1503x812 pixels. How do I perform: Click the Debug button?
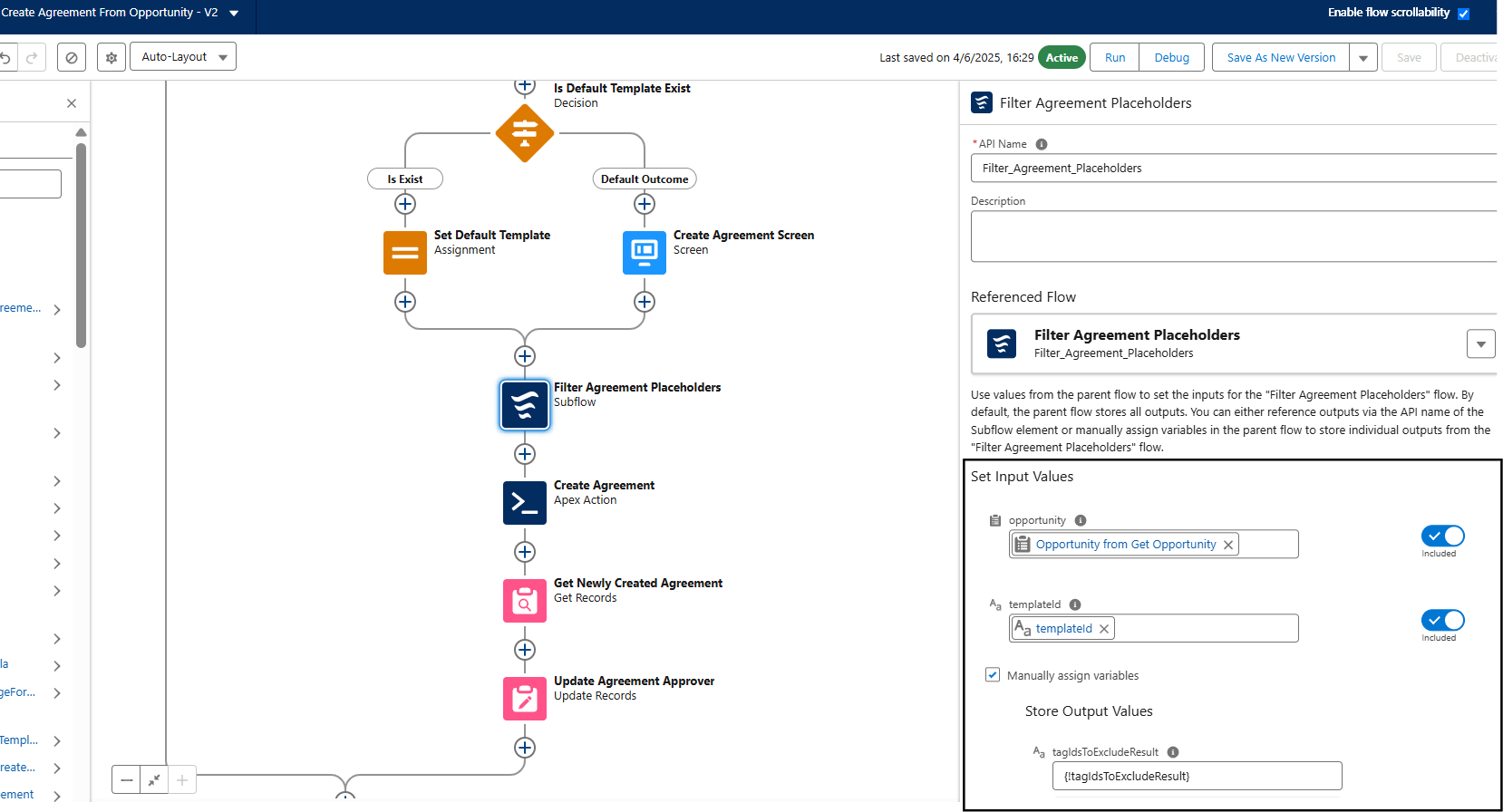click(1172, 57)
